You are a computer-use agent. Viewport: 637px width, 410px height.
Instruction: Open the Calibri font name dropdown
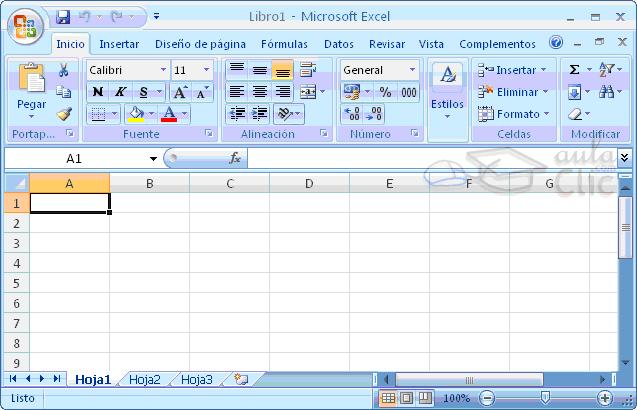[x=163, y=70]
